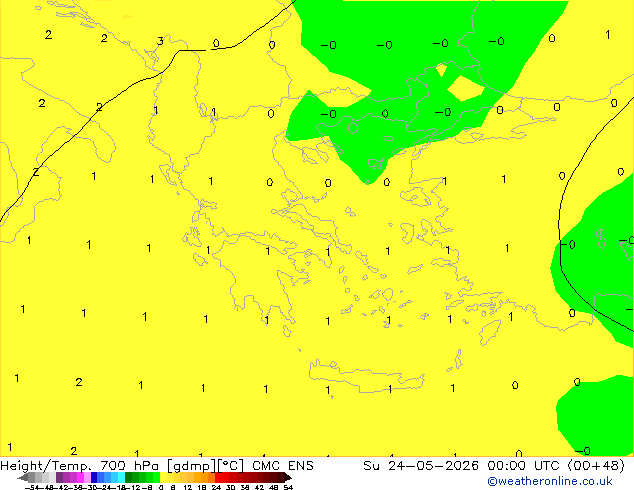
Task: Click the 'Height/Temp. 700 hPa' title text
Action: 80,466
